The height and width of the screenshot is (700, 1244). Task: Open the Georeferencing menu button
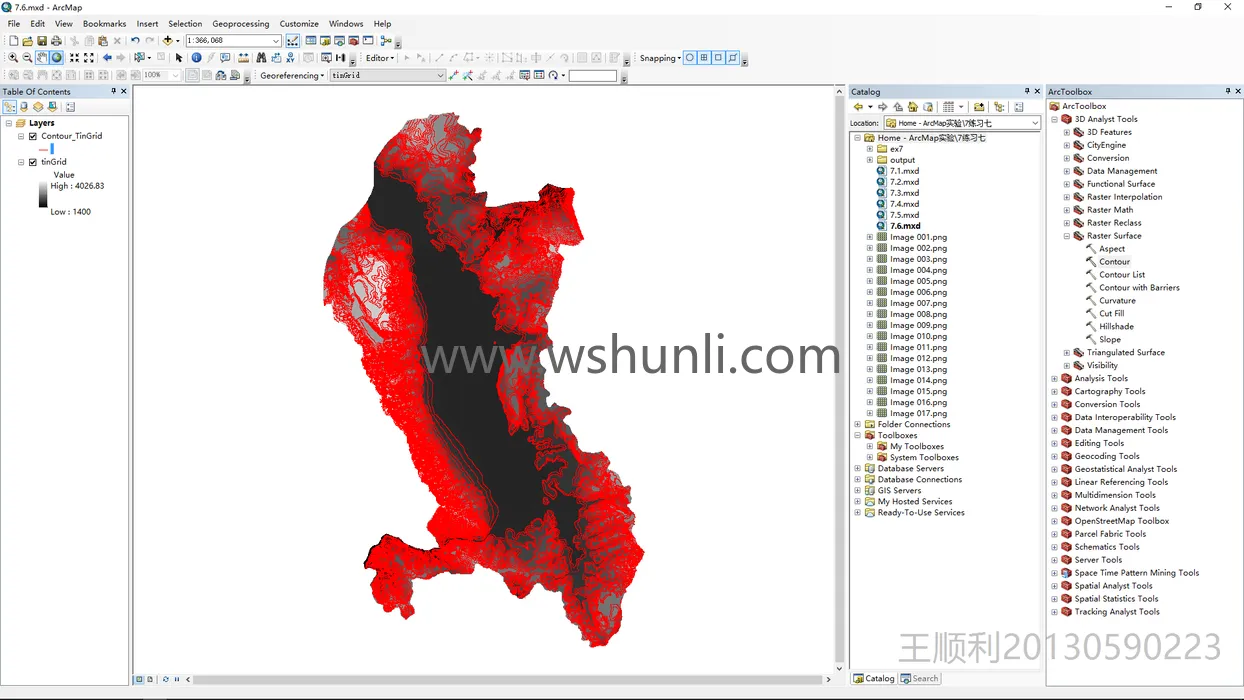pos(292,75)
